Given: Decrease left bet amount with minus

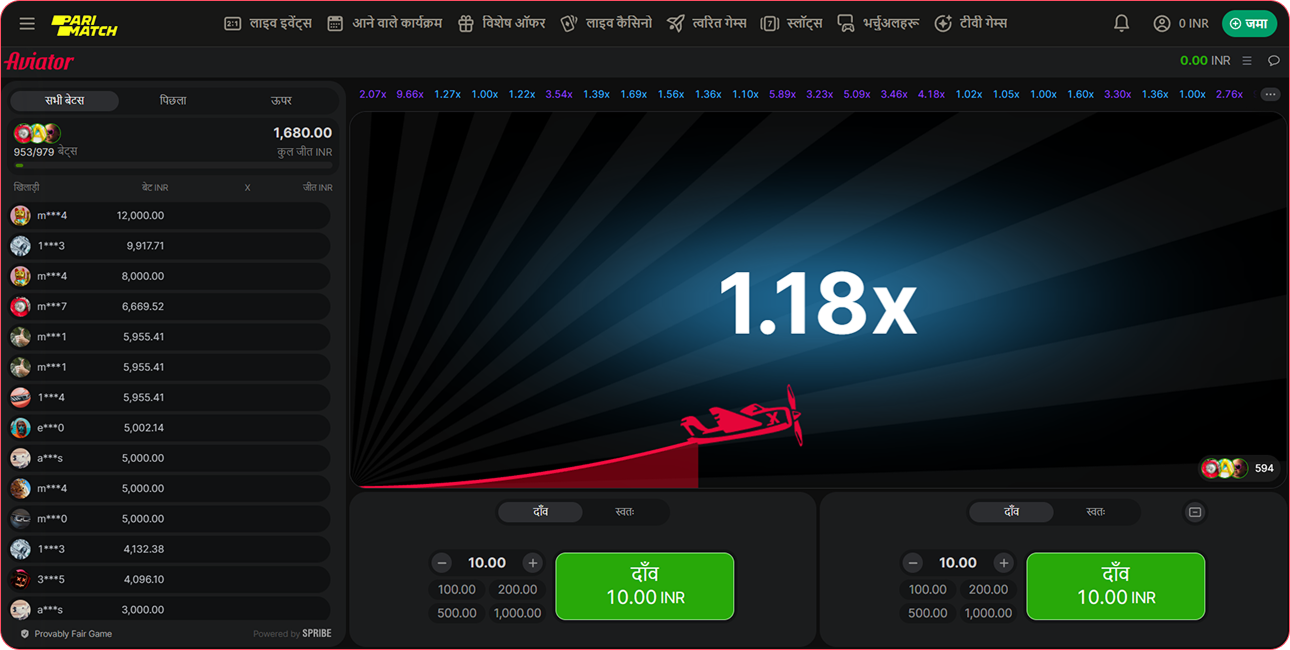Looking at the screenshot, I should pos(442,563).
